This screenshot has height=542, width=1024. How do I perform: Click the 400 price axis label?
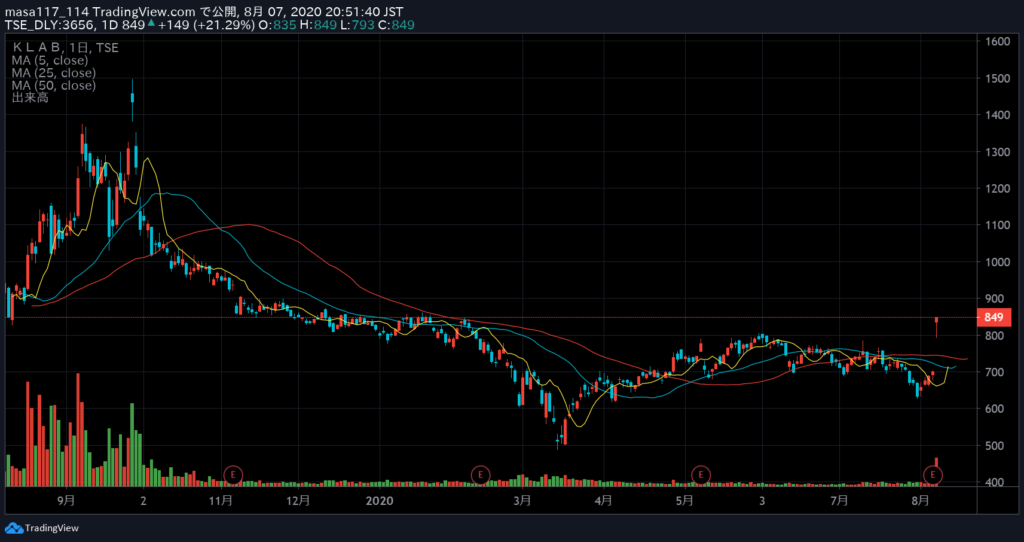click(995, 483)
